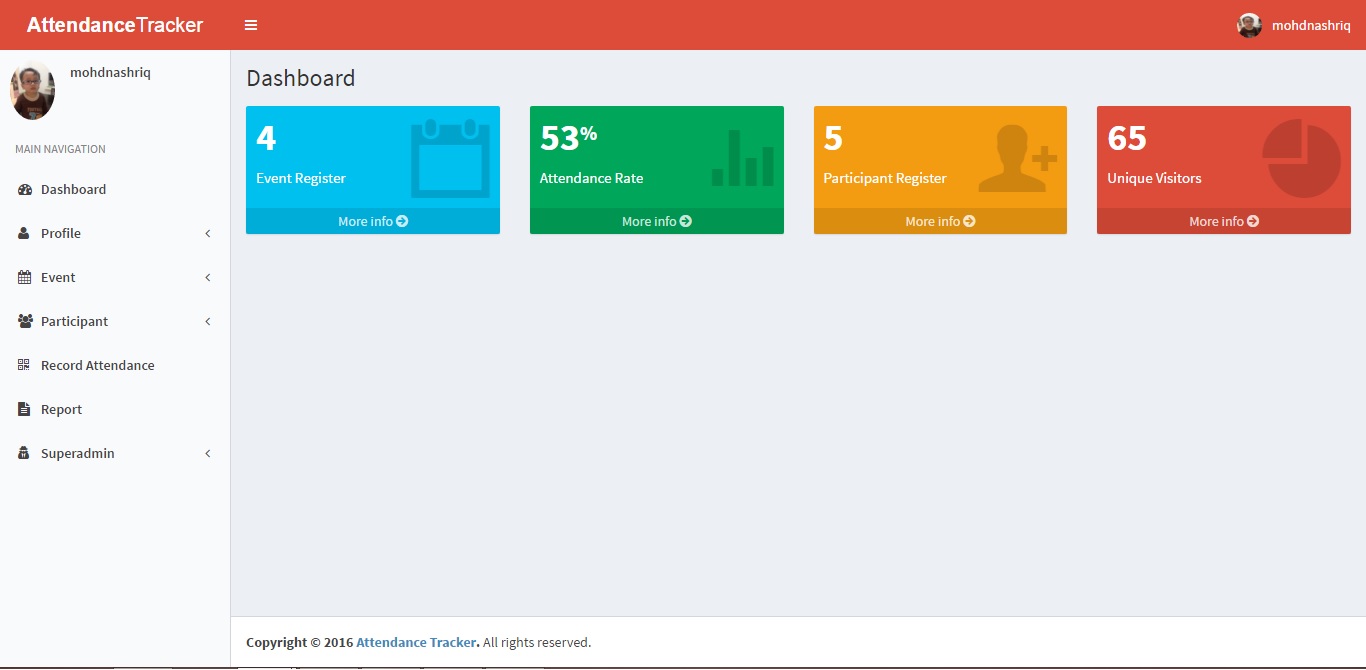Click More info on Unique Visitors card

[x=1223, y=221]
